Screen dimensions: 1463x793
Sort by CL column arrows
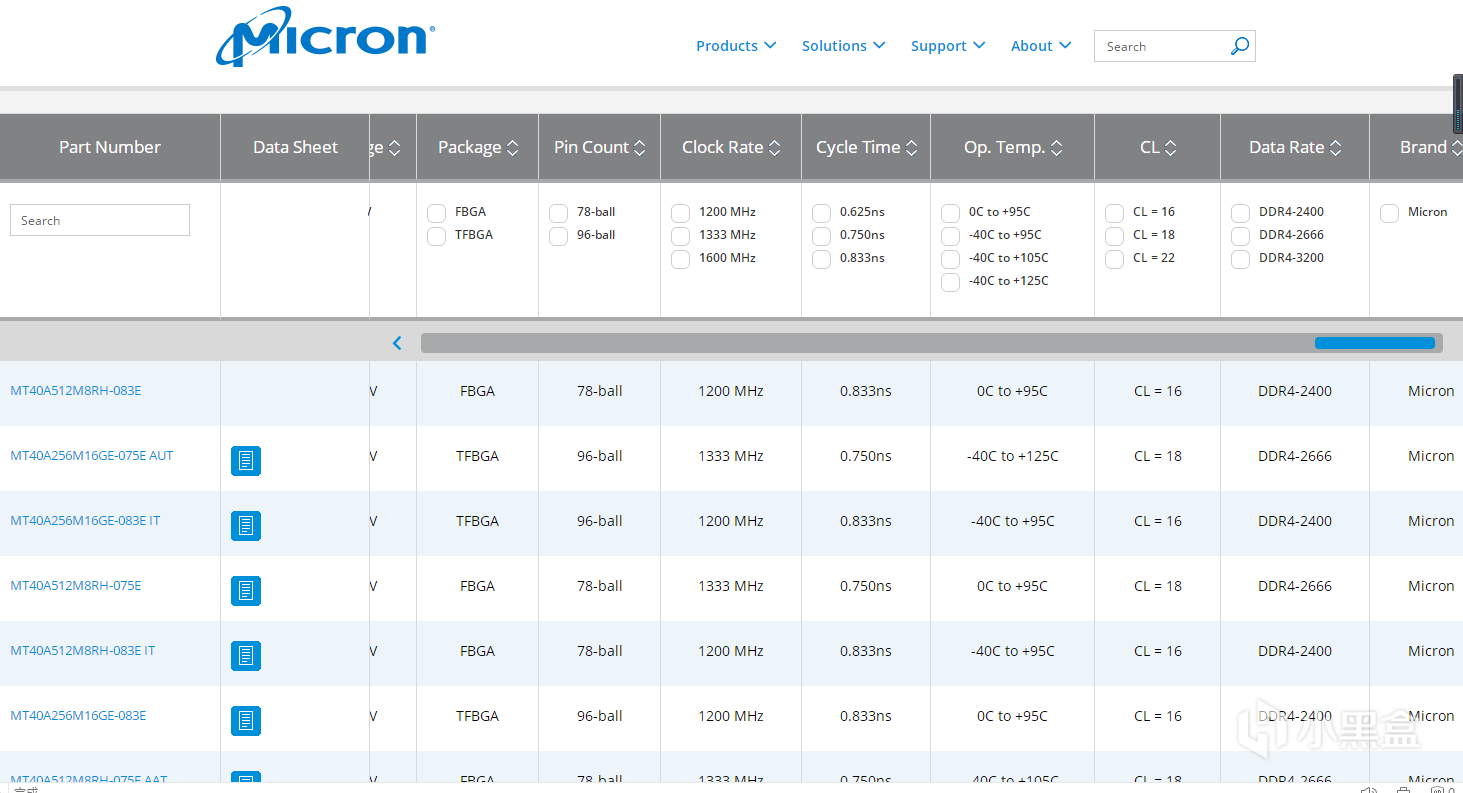pos(1171,148)
